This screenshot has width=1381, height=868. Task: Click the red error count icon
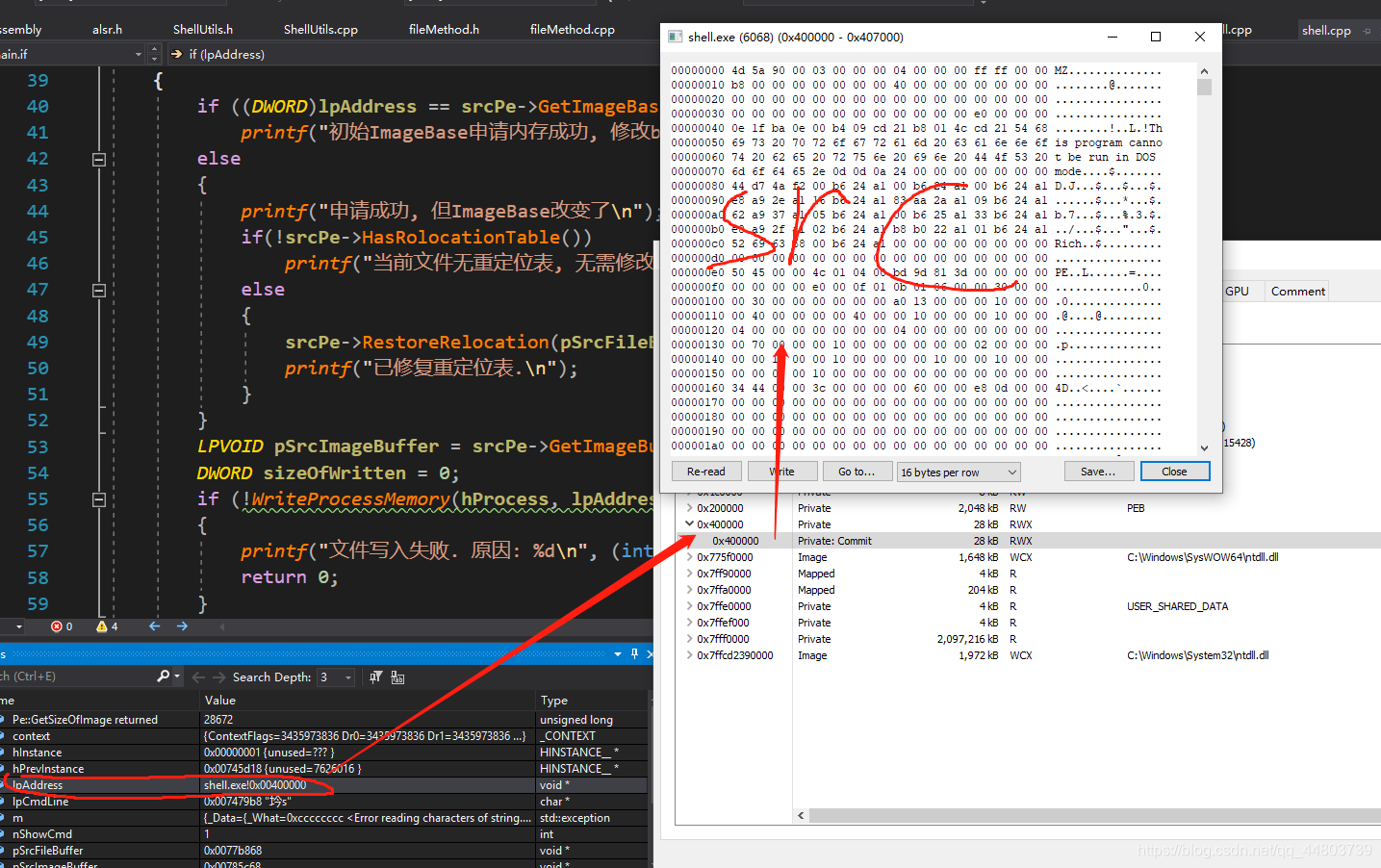57,626
